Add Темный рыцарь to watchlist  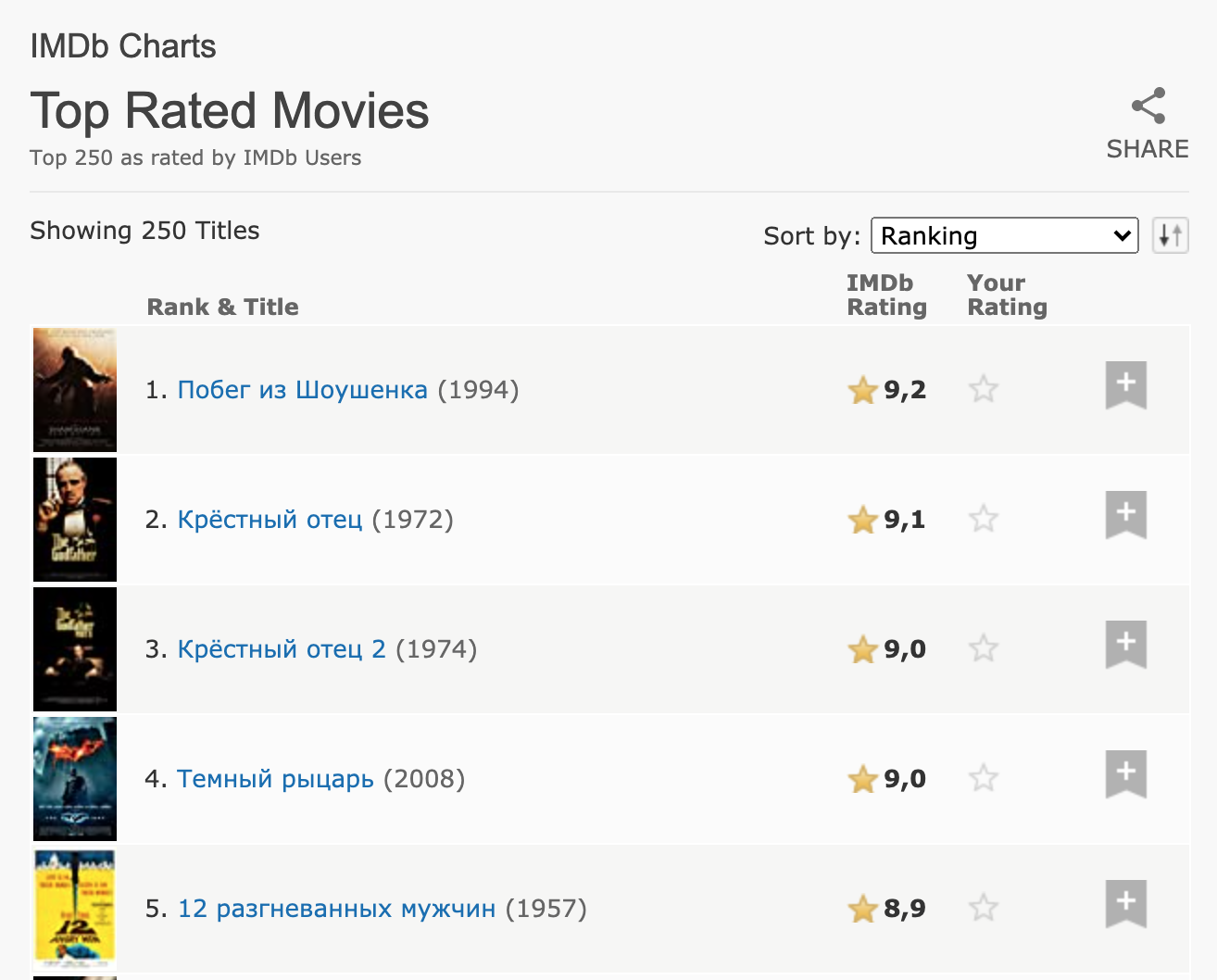1126,773
